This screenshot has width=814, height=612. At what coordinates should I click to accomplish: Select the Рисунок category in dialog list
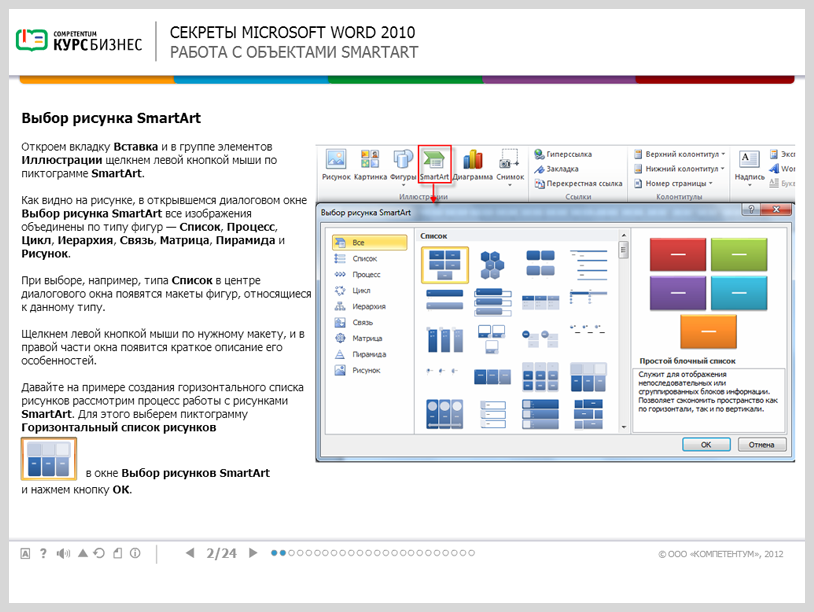[370, 371]
